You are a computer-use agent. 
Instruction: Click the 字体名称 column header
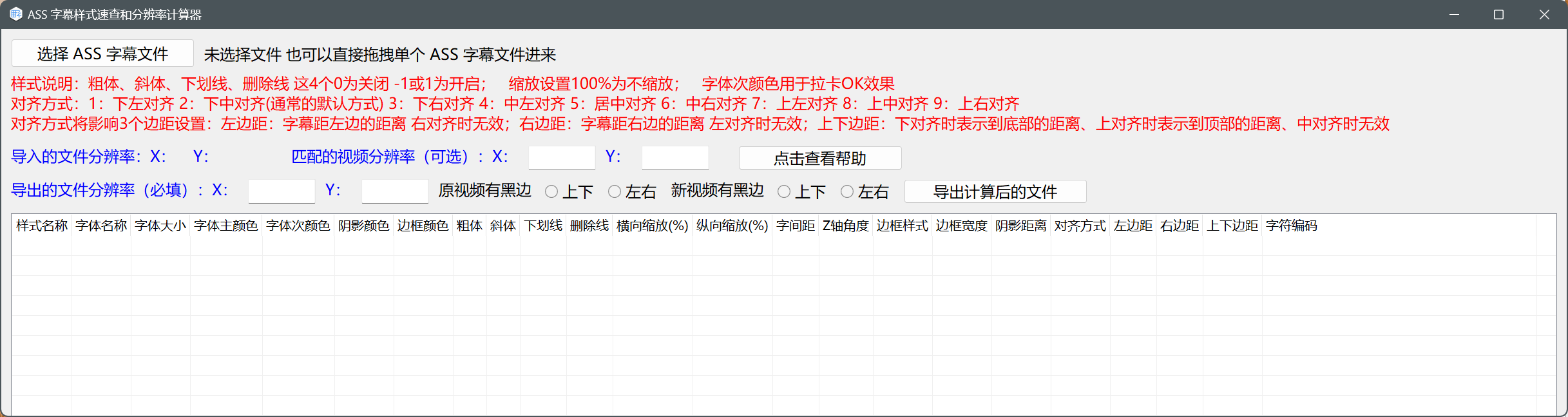pos(101,226)
